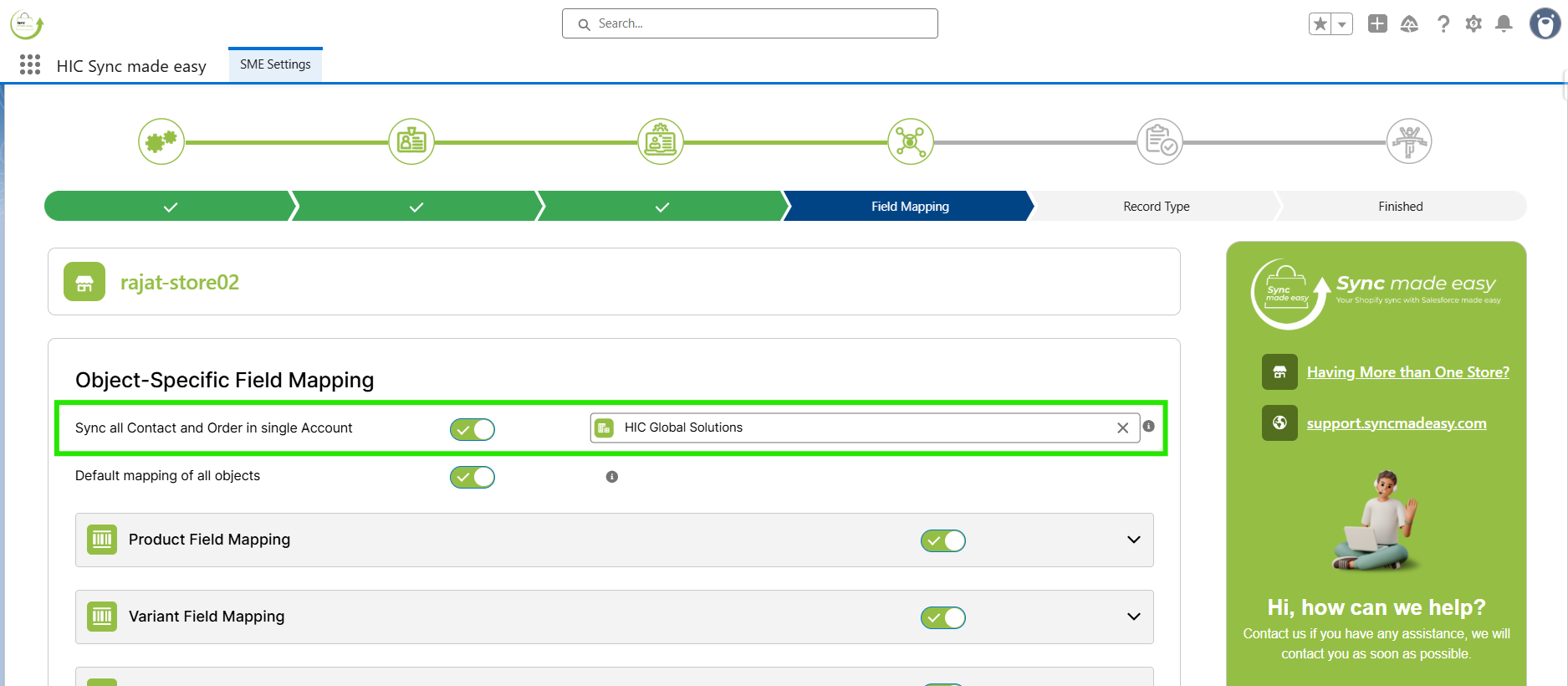The image size is (1568, 686).
Task: Open the Salesforce Guidance Center icon
Action: click(1410, 23)
